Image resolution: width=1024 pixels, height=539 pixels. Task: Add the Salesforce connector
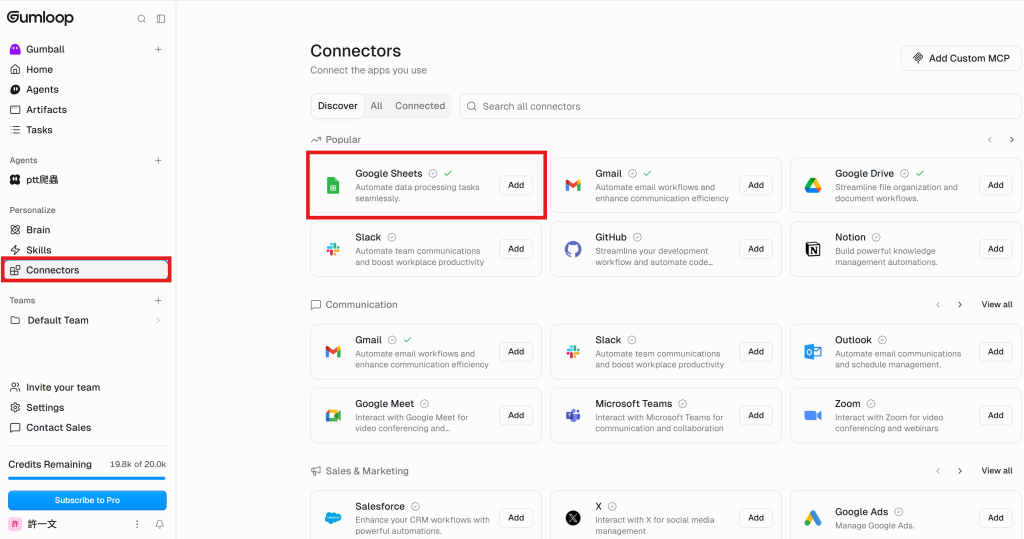coord(516,518)
